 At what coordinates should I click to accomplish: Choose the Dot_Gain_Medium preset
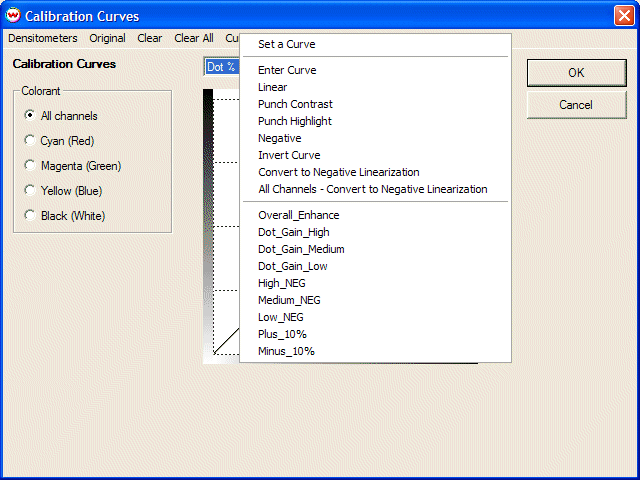click(301, 249)
